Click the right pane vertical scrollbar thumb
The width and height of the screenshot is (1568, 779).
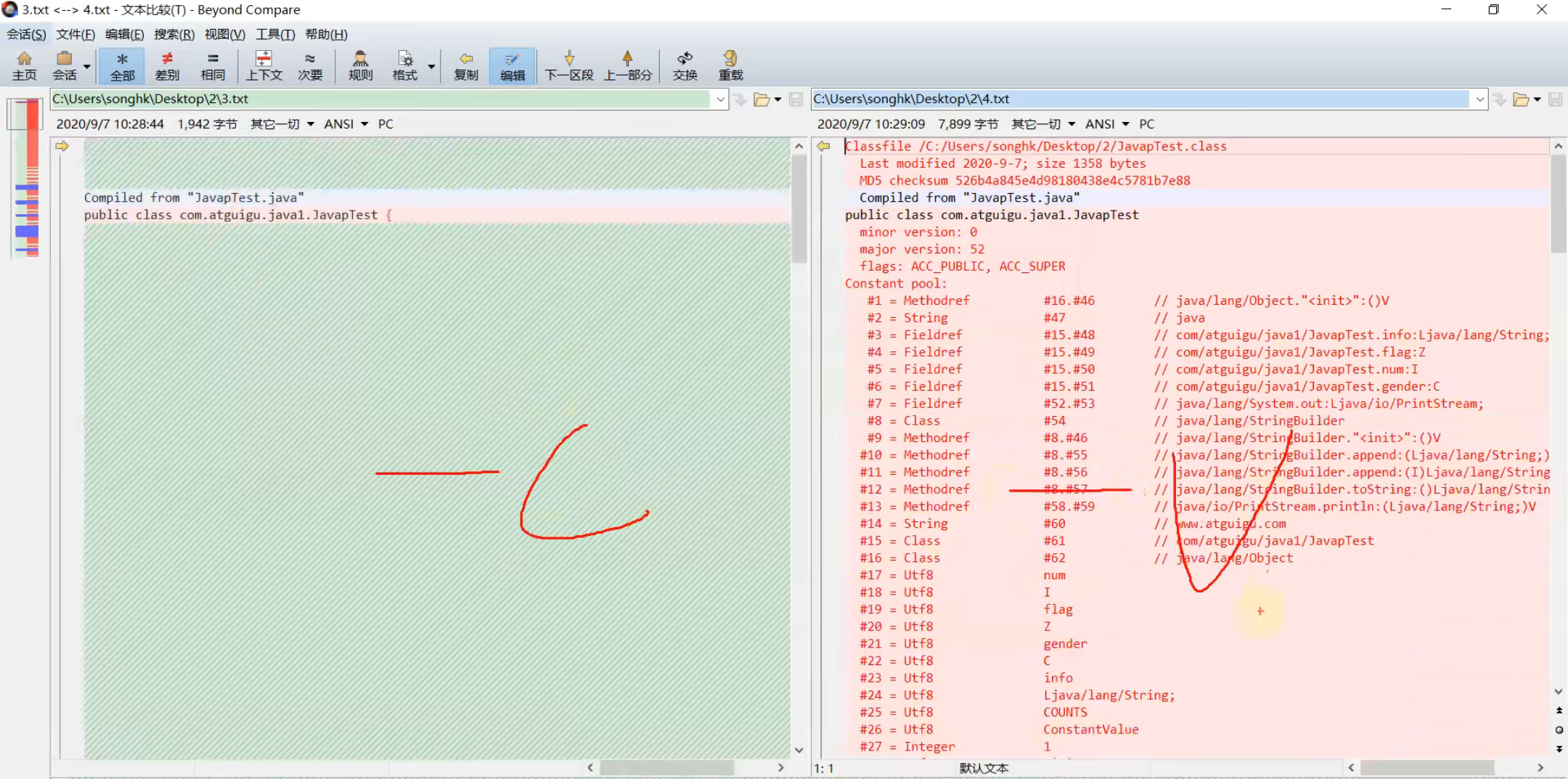click(x=1558, y=203)
